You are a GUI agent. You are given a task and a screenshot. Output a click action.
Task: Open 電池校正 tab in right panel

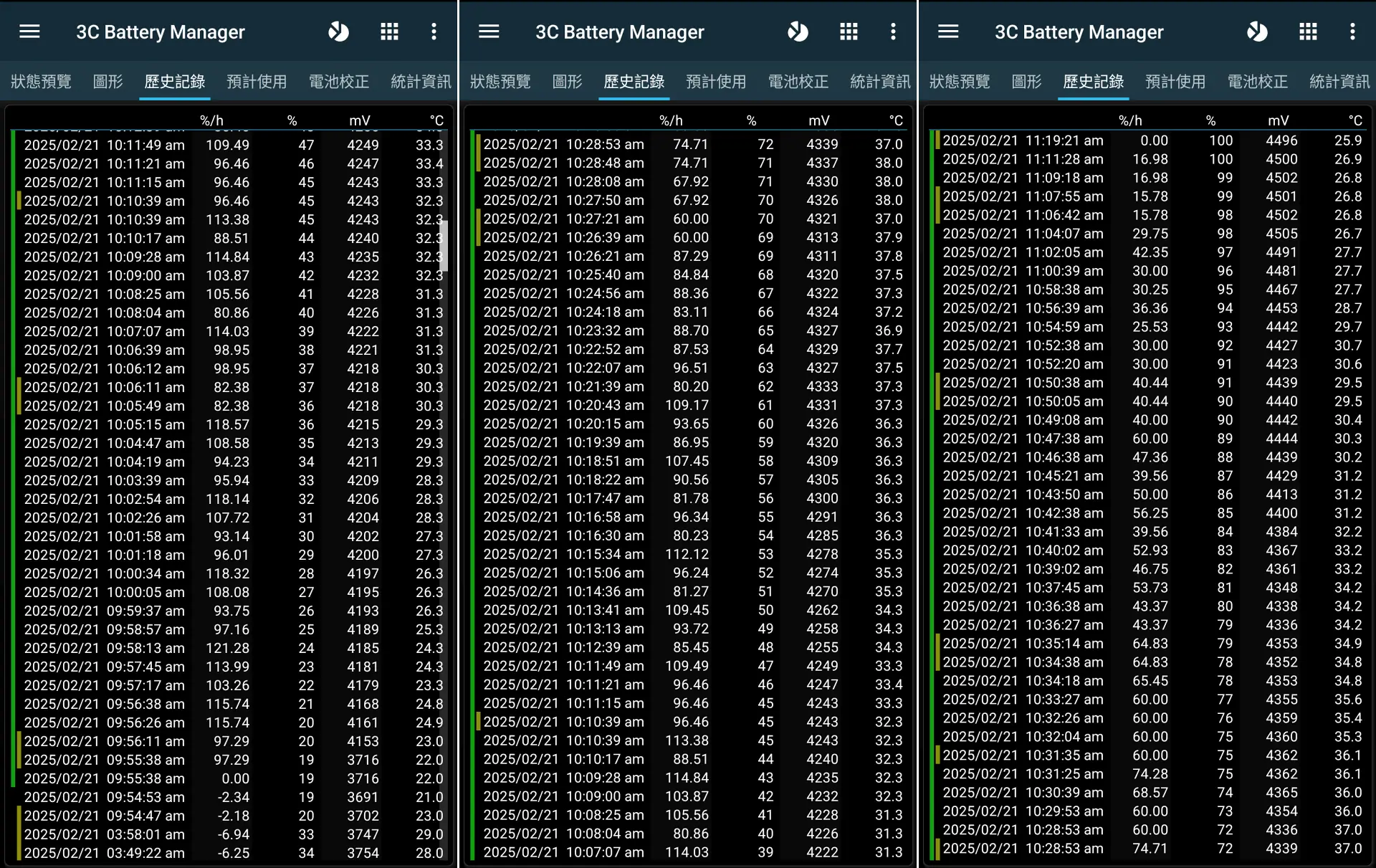[x=1258, y=82]
